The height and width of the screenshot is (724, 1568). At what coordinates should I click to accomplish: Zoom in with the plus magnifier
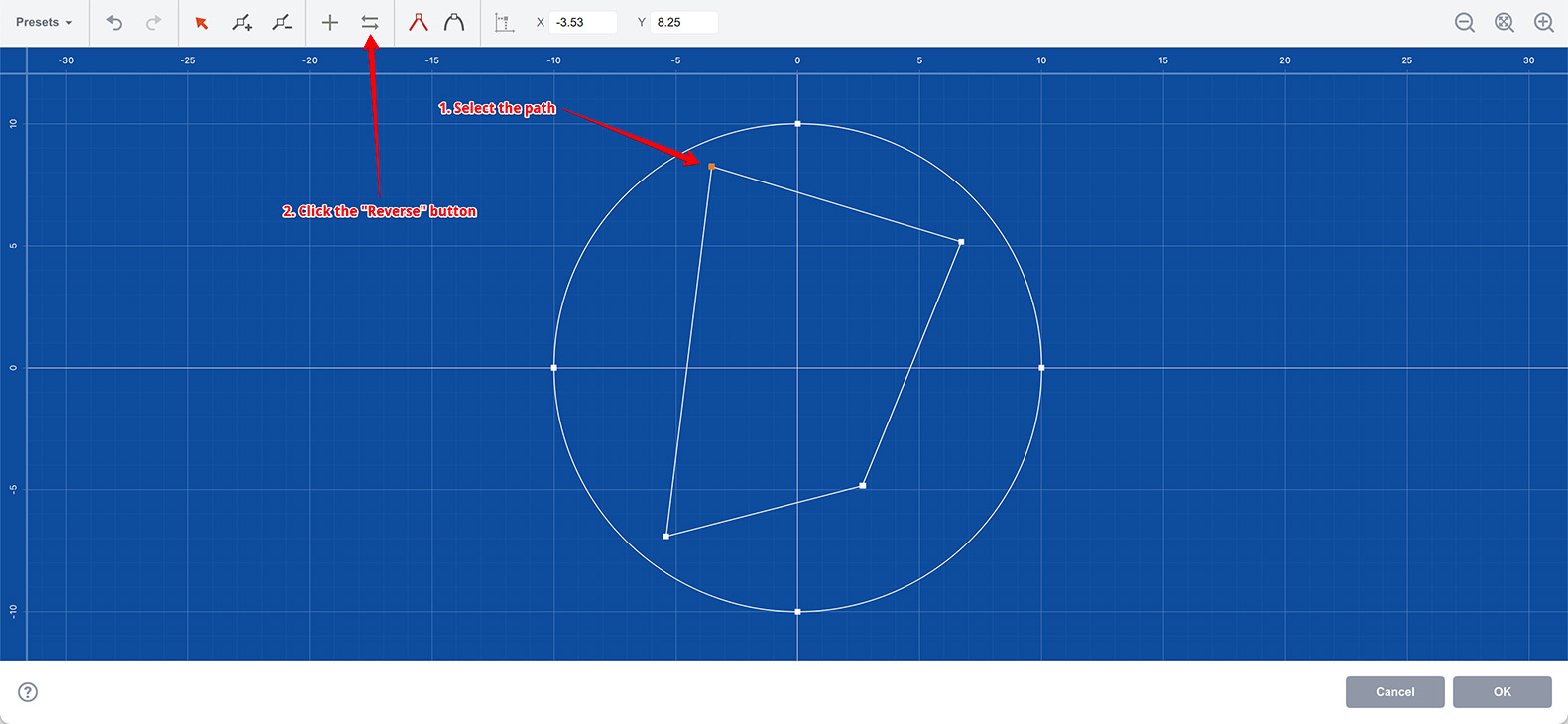[x=1543, y=22]
